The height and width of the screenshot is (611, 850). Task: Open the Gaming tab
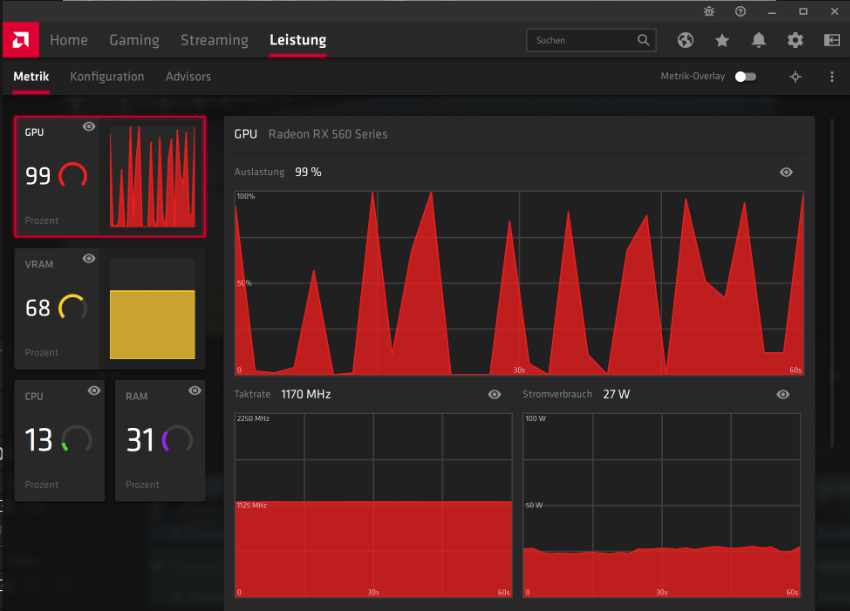click(x=134, y=40)
